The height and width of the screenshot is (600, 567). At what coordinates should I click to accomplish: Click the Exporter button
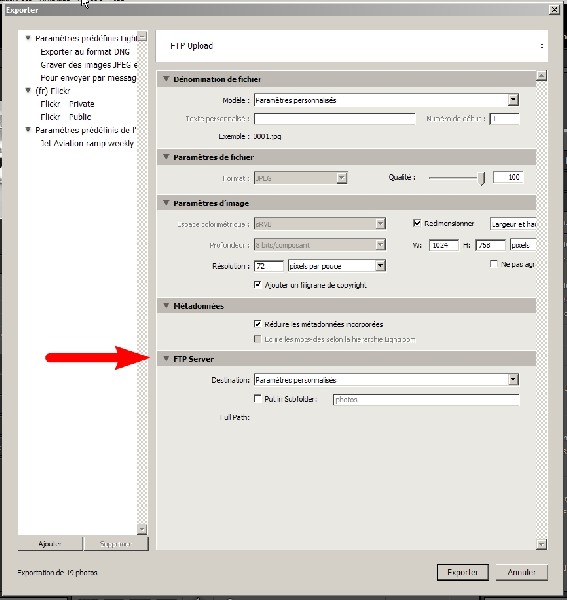coord(463,572)
